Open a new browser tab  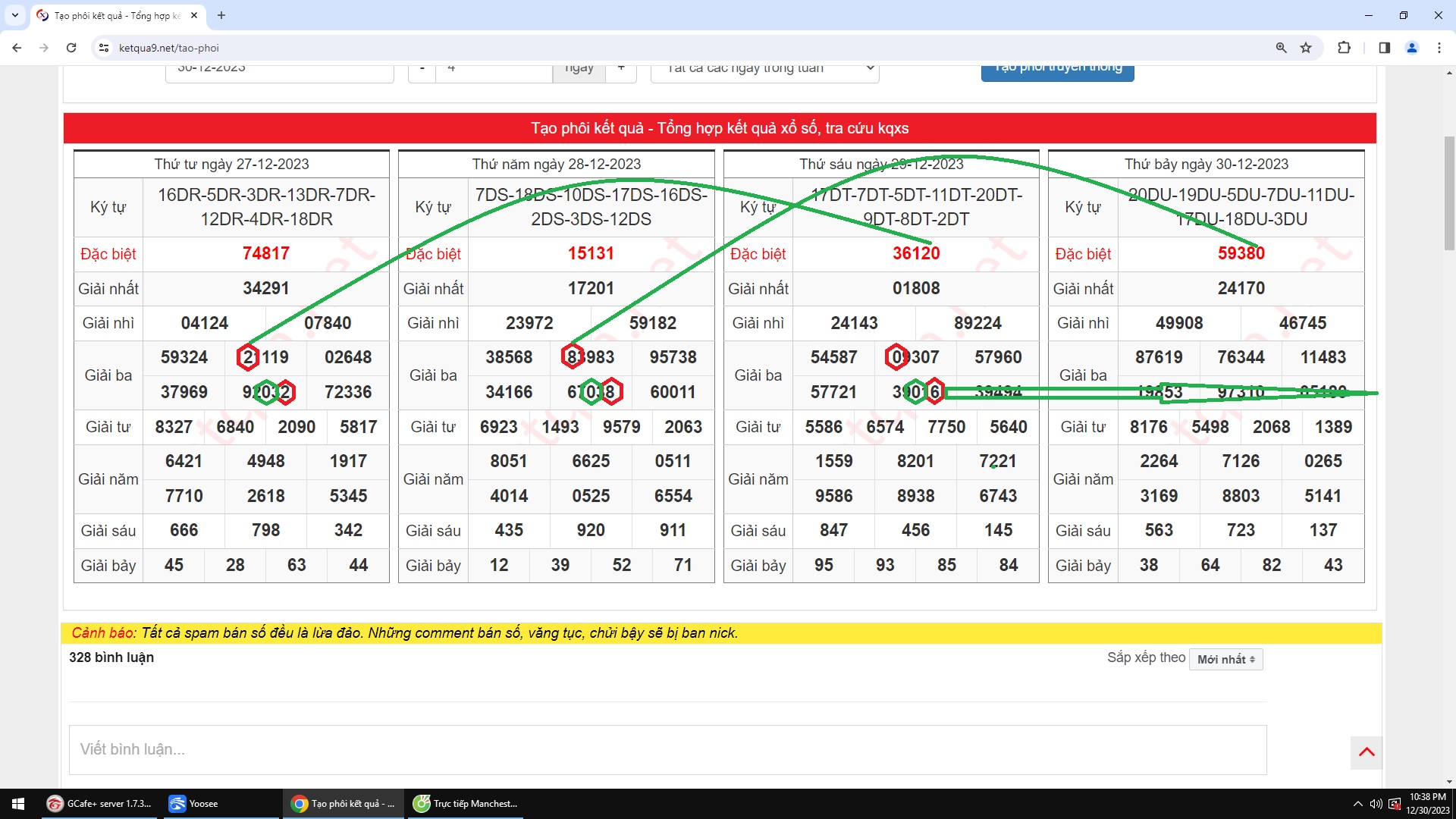221,15
